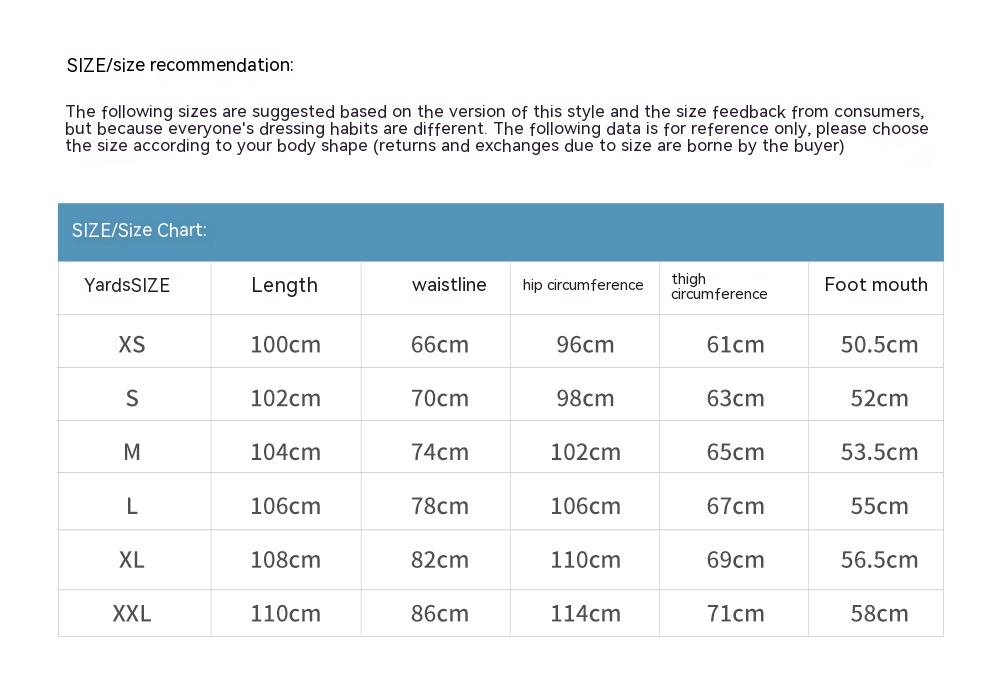Select the S size row label

[132, 398]
